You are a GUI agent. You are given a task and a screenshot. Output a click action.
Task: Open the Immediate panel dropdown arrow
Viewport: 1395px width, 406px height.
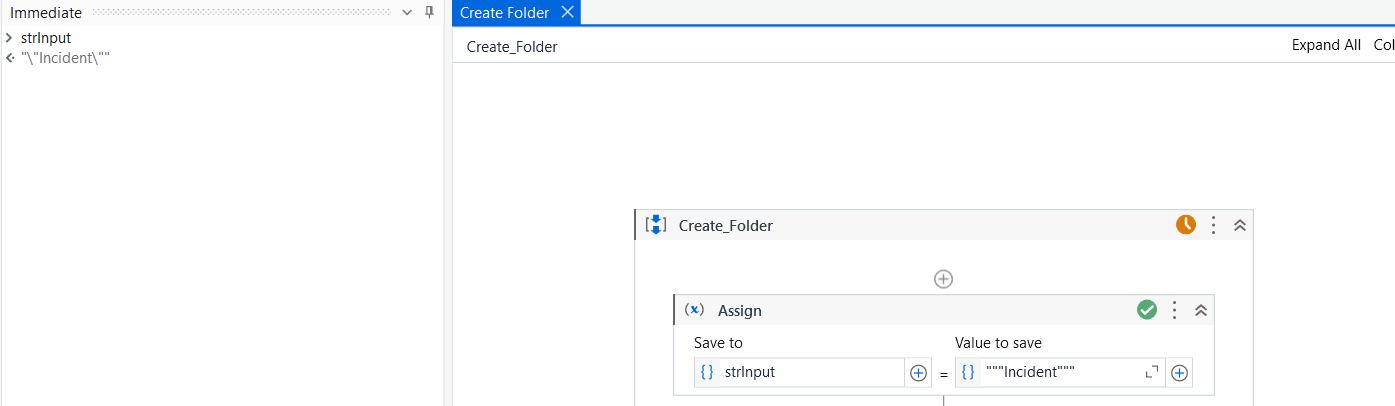[x=407, y=13]
